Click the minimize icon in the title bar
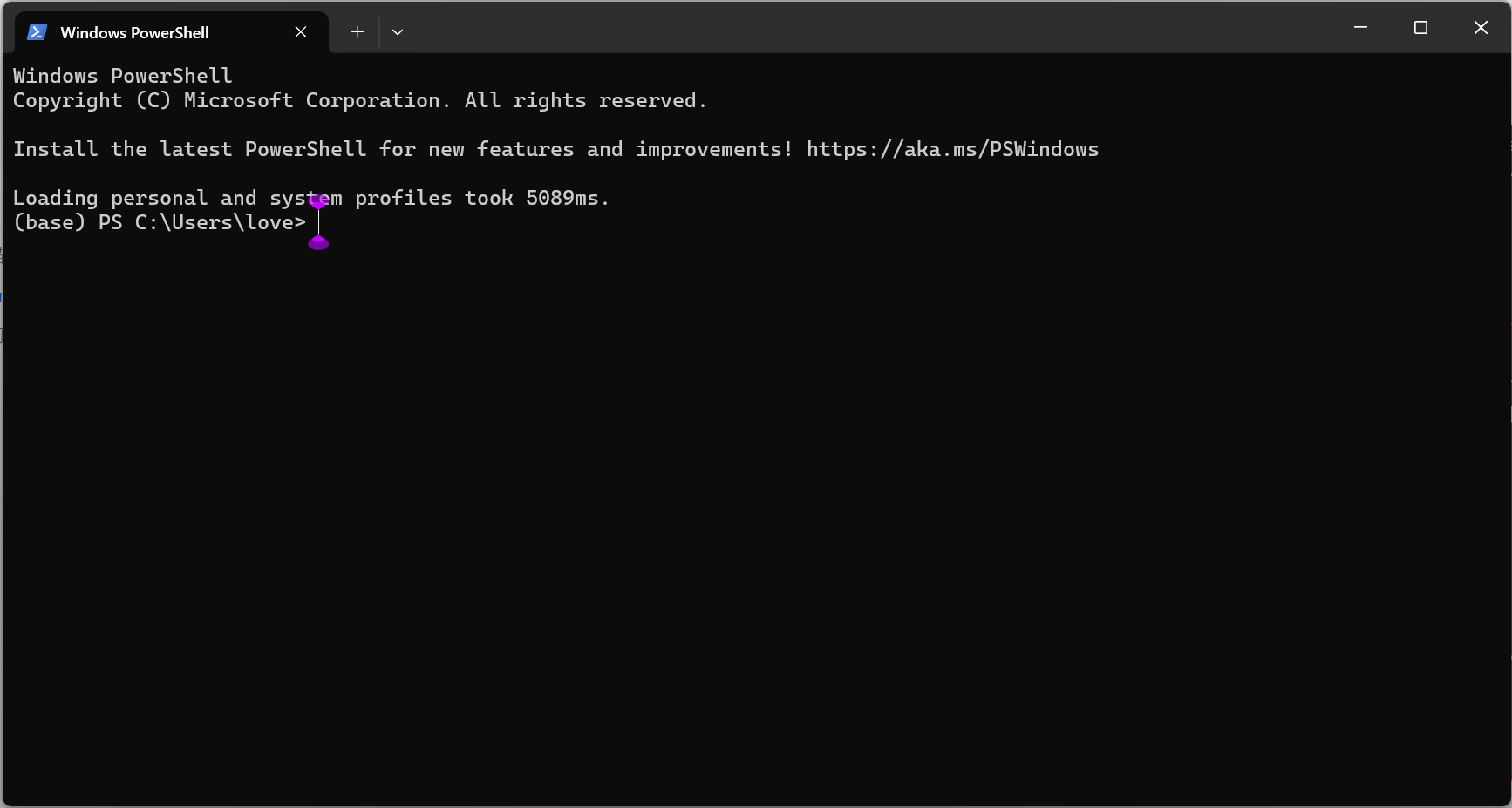 tap(1361, 27)
